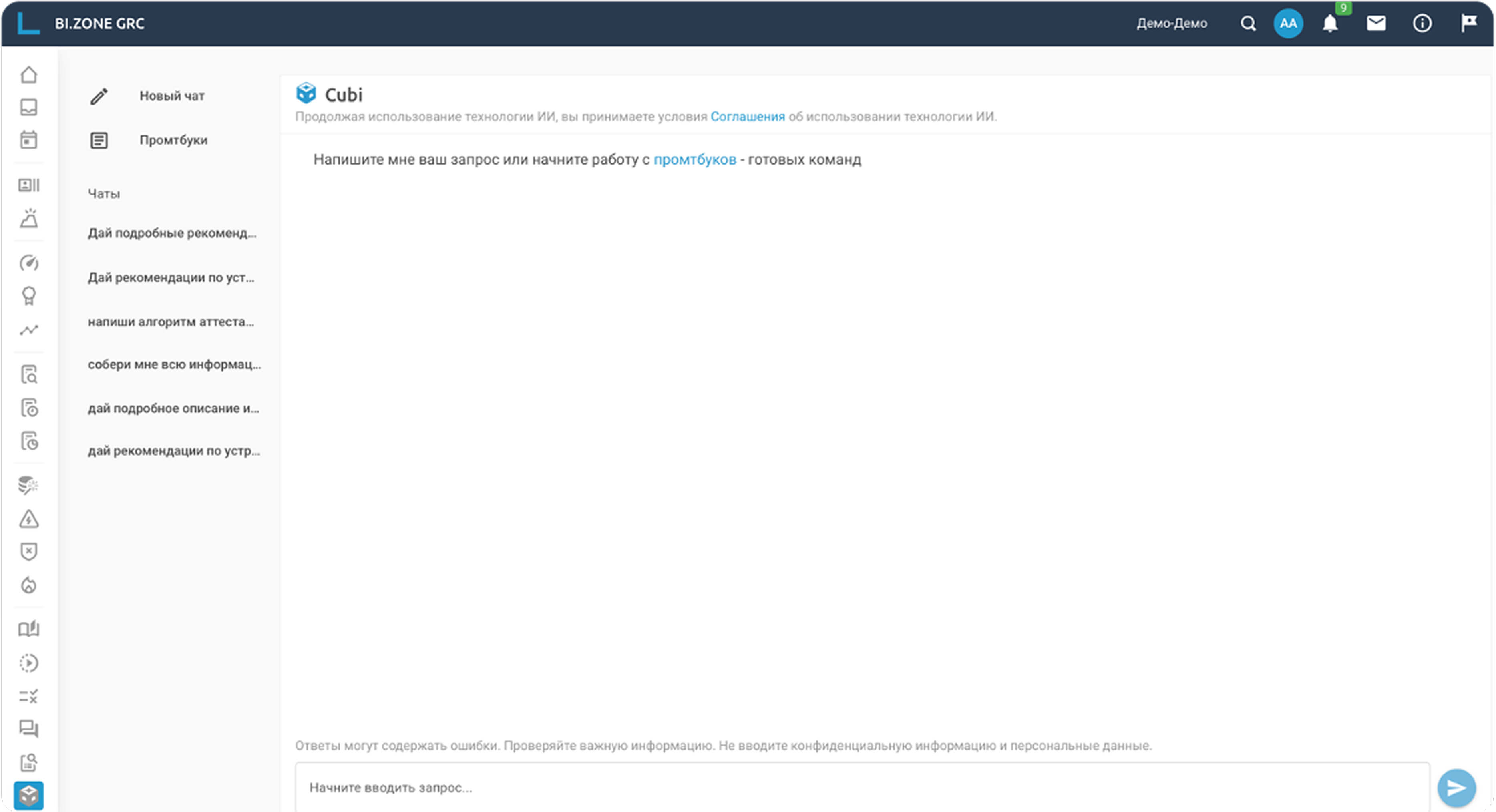This screenshot has height=812, width=1496.
Task: Send the message with the paper plane button
Action: (1456, 788)
